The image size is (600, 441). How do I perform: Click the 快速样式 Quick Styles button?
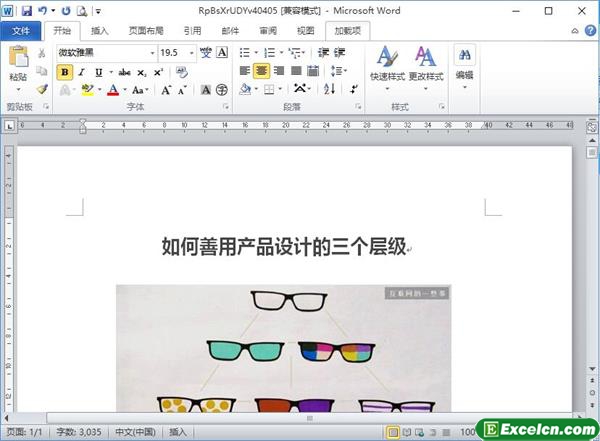coord(387,62)
